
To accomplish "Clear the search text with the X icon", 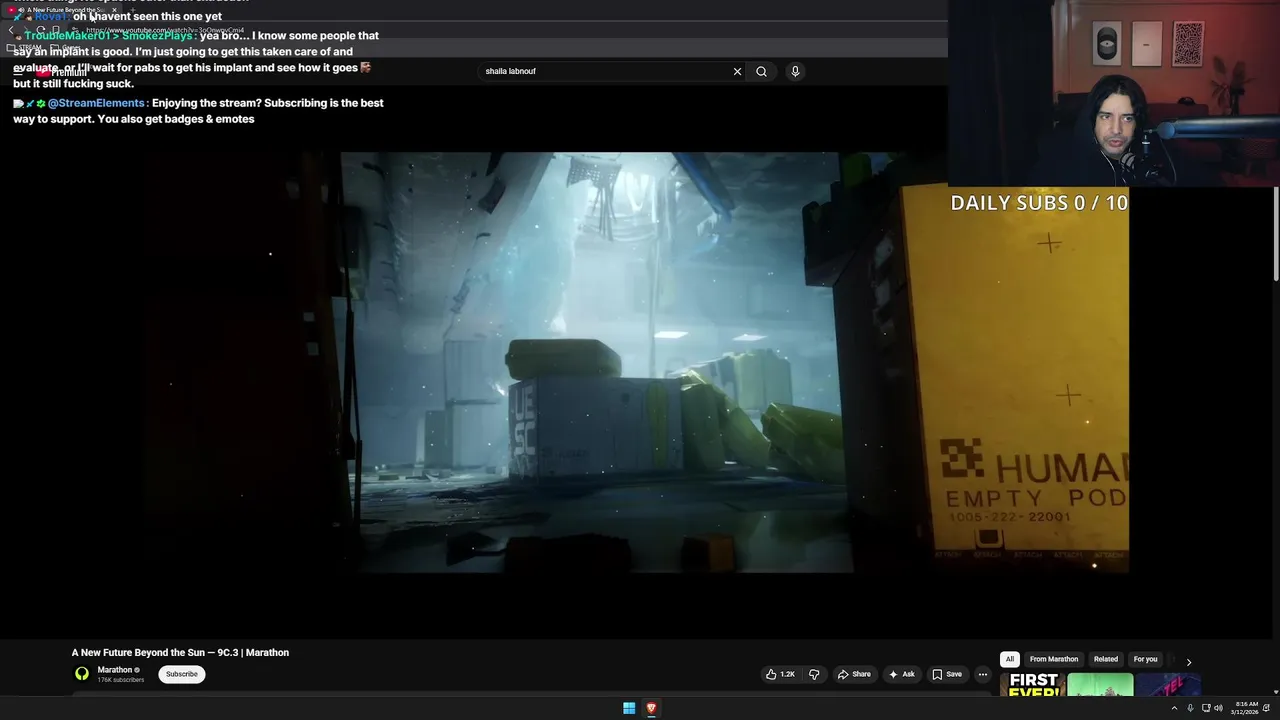I will tap(737, 72).
